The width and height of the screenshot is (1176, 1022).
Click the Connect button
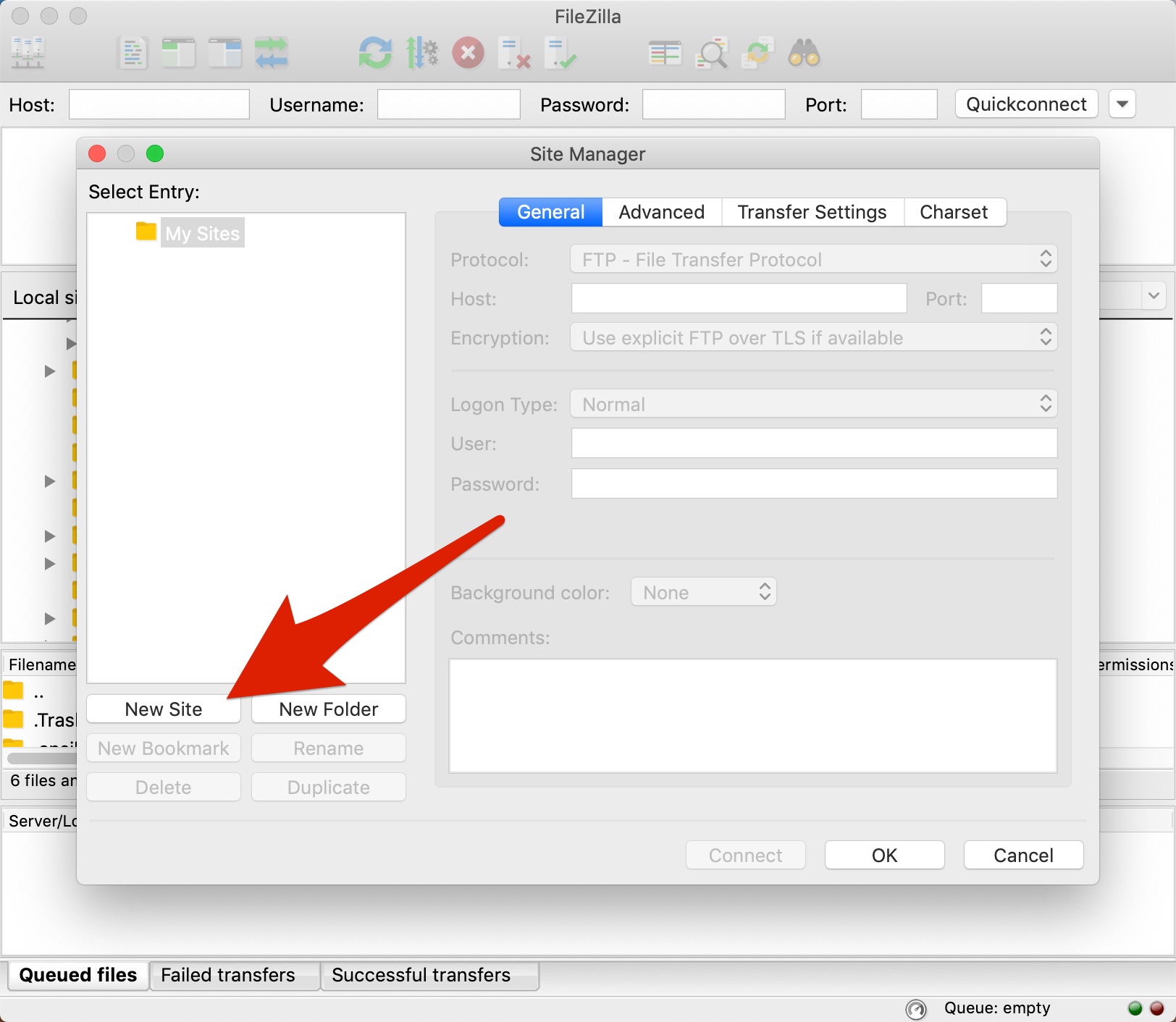tap(746, 856)
